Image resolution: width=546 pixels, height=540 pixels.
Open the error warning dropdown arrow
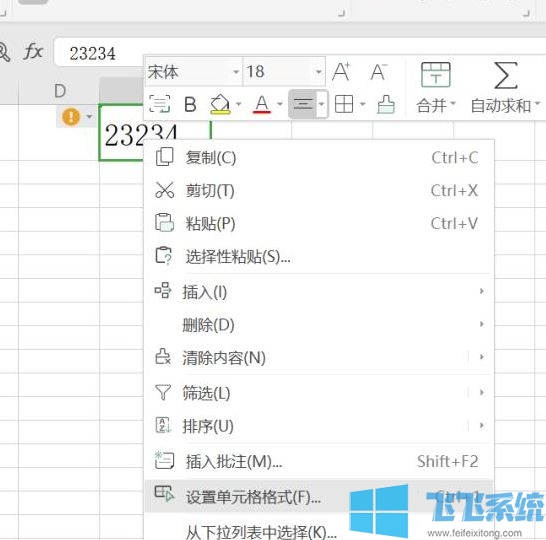click(x=89, y=116)
